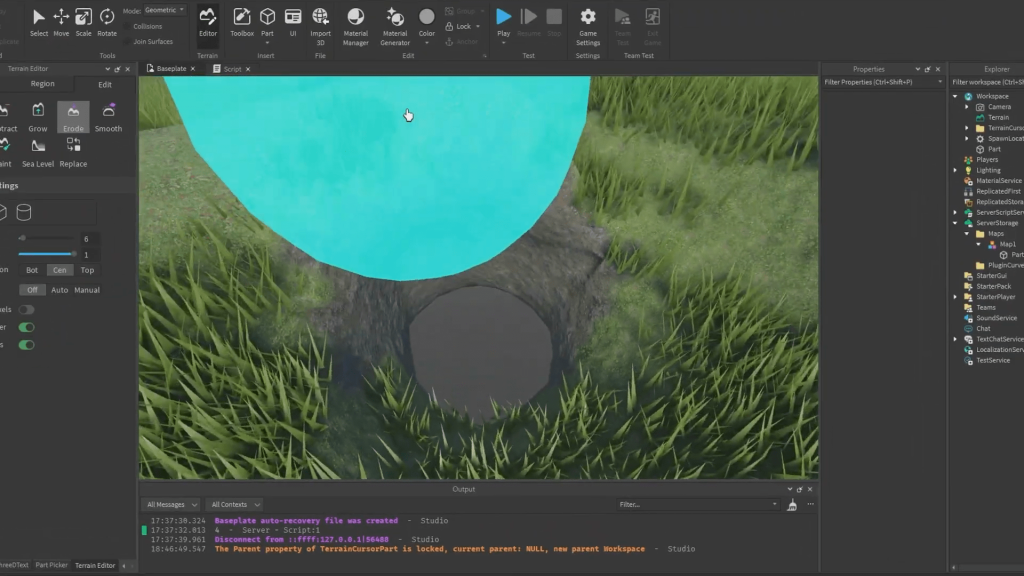Click the Output filter field
This screenshot has height=576, width=1024.
point(698,504)
